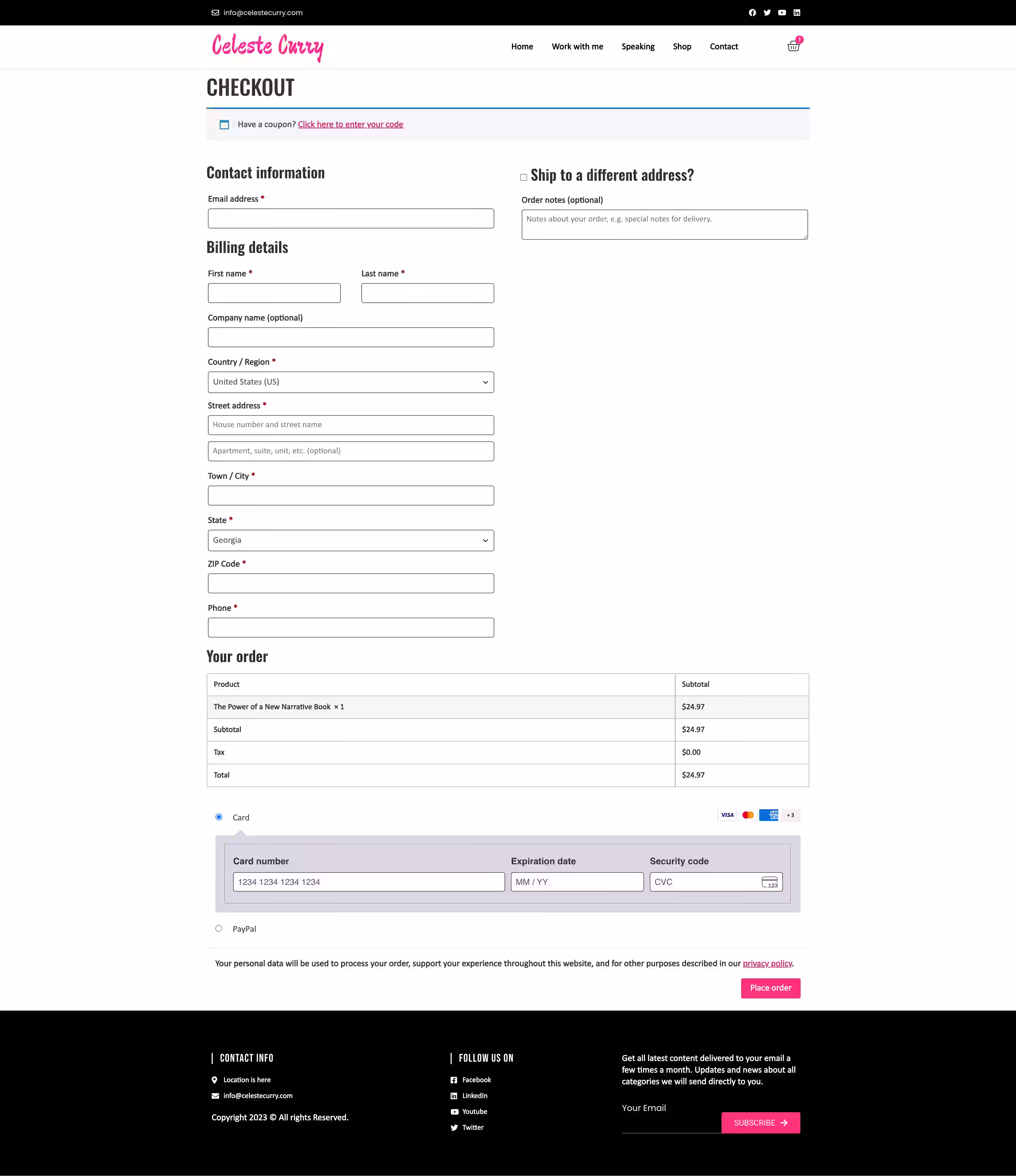Open the Shop menu item
1016x1176 pixels.
[682, 47]
